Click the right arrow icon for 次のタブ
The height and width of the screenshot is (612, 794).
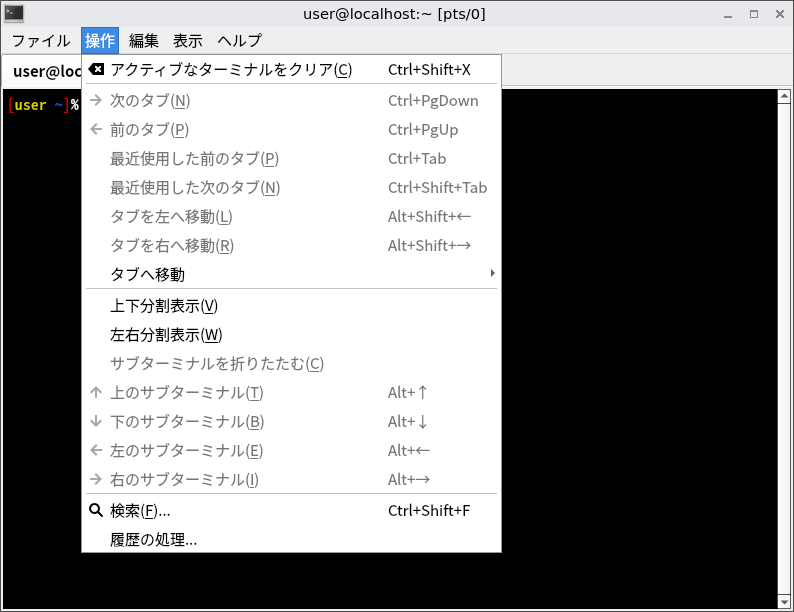96,100
